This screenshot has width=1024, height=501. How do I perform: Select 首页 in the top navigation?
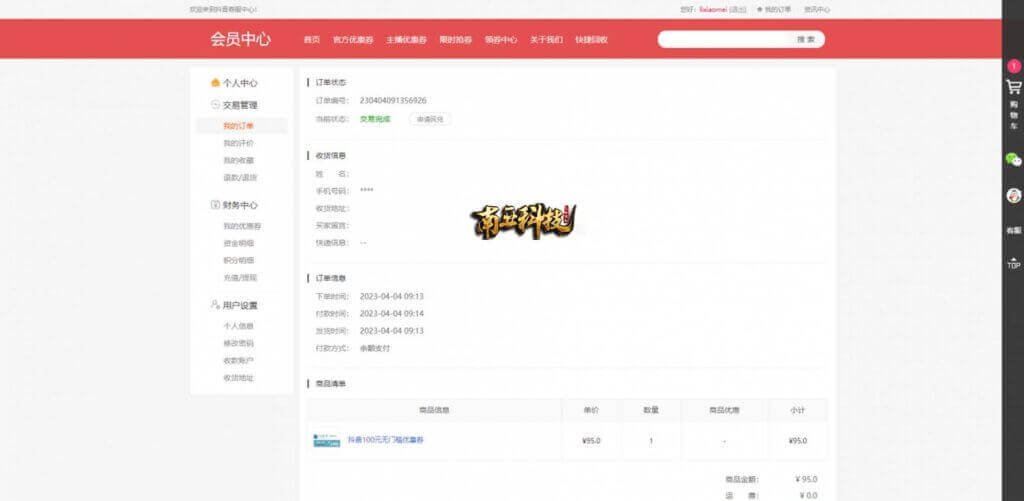[312, 40]
